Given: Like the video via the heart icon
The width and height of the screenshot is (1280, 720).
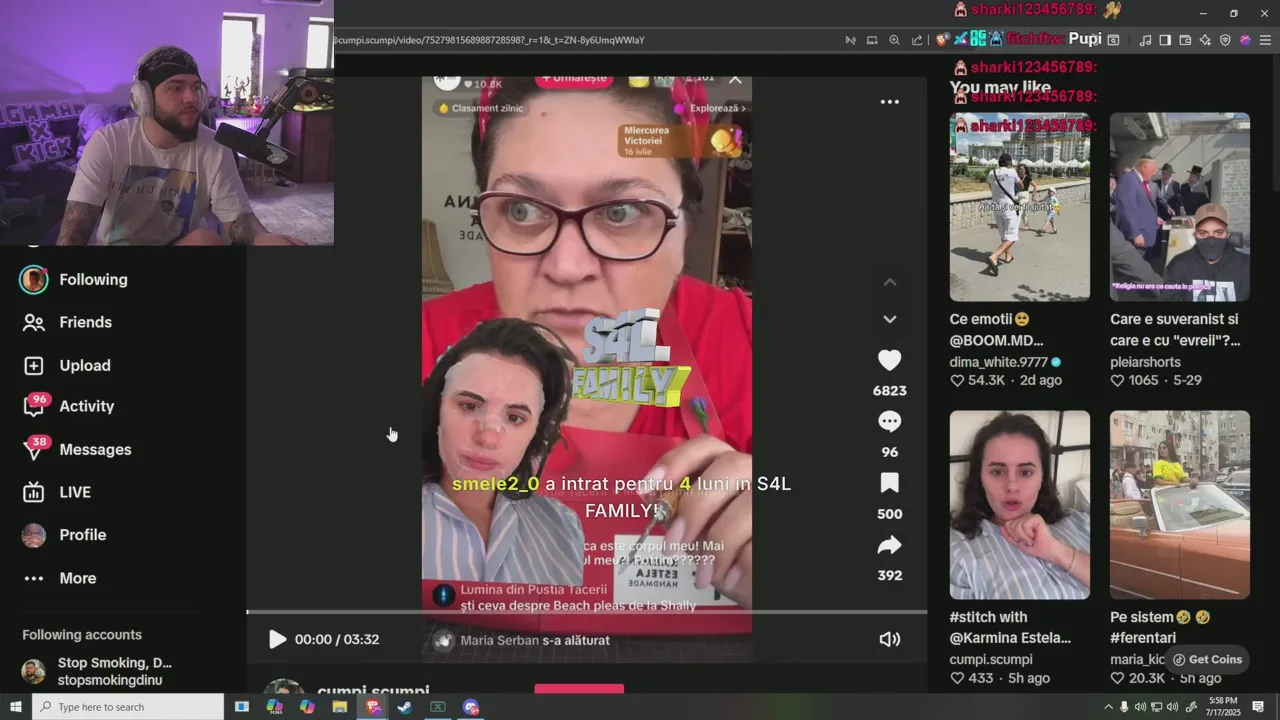Looking at the screenshot, I should [889, 360].
